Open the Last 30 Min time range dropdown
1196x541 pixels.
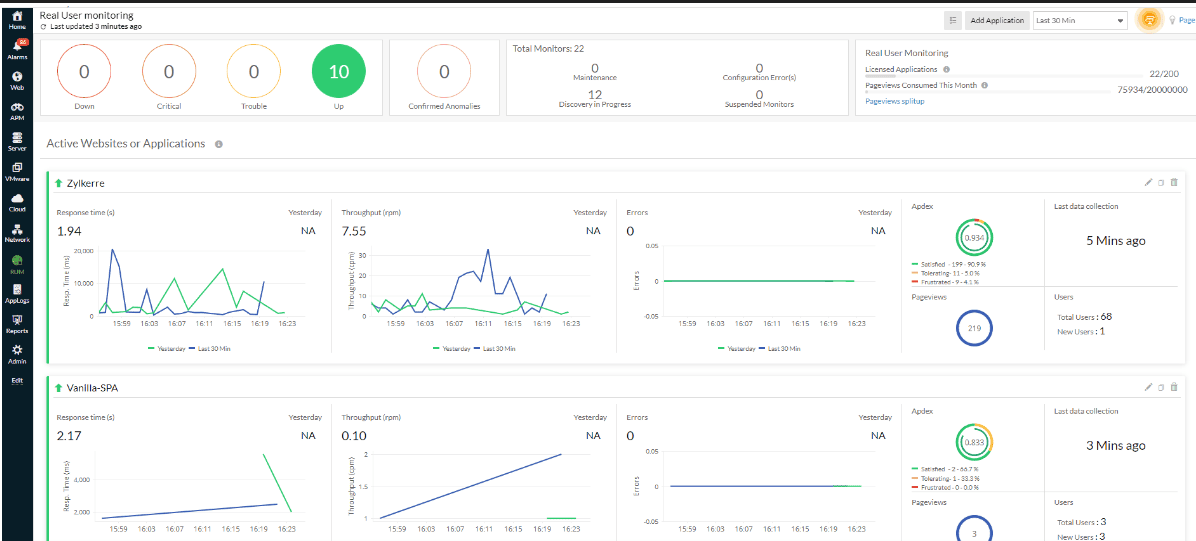click(x=1080, y=21)
